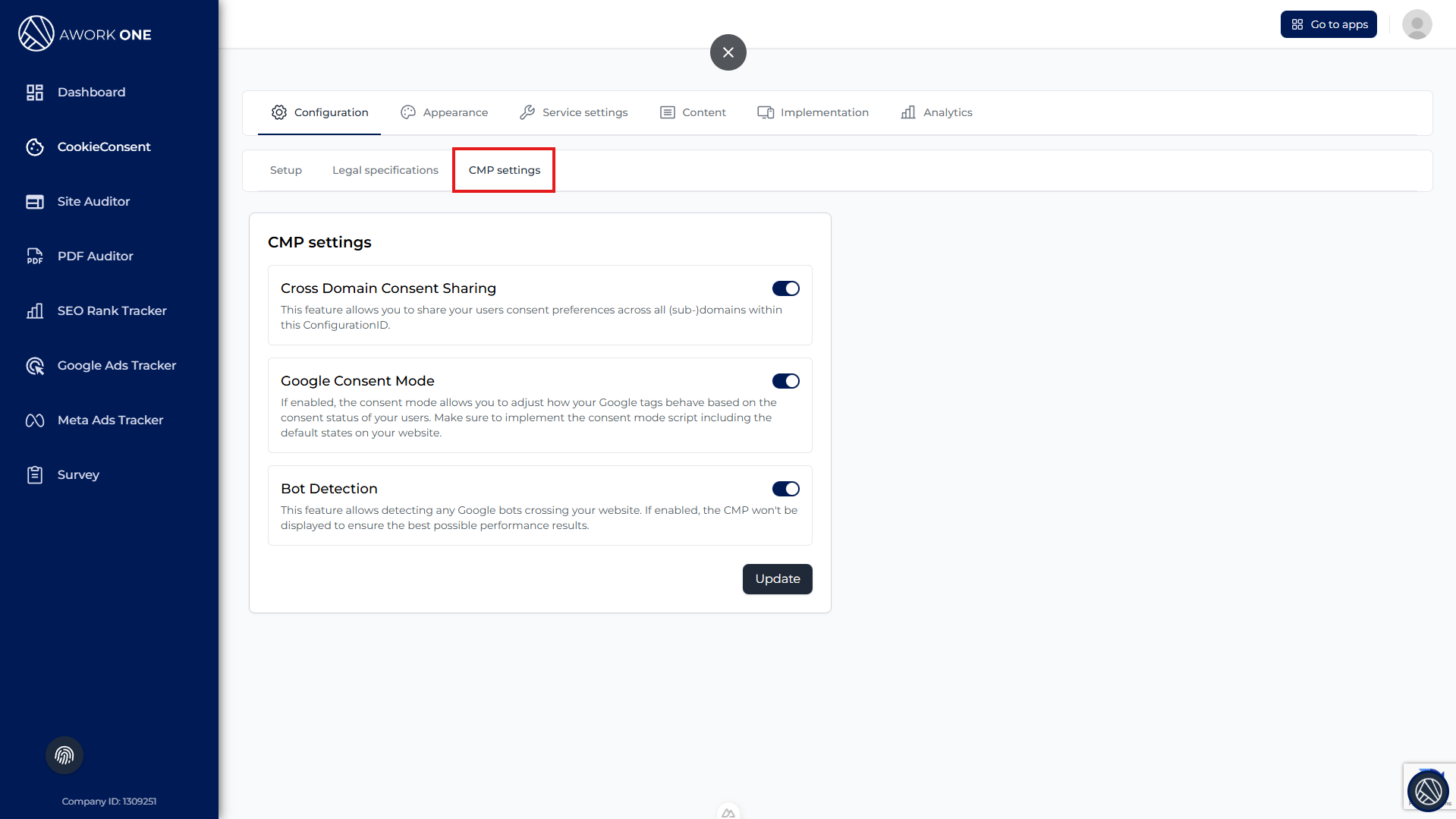Open Survey using the clipboard icon
Viewport: 1456px width, 819px height.
[x=35, y=475]
